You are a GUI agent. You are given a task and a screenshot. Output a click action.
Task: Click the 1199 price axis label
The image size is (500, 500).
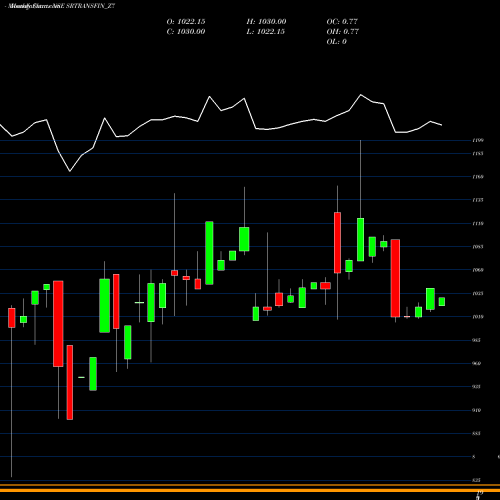pyautogui.click(x=478, y=140)
